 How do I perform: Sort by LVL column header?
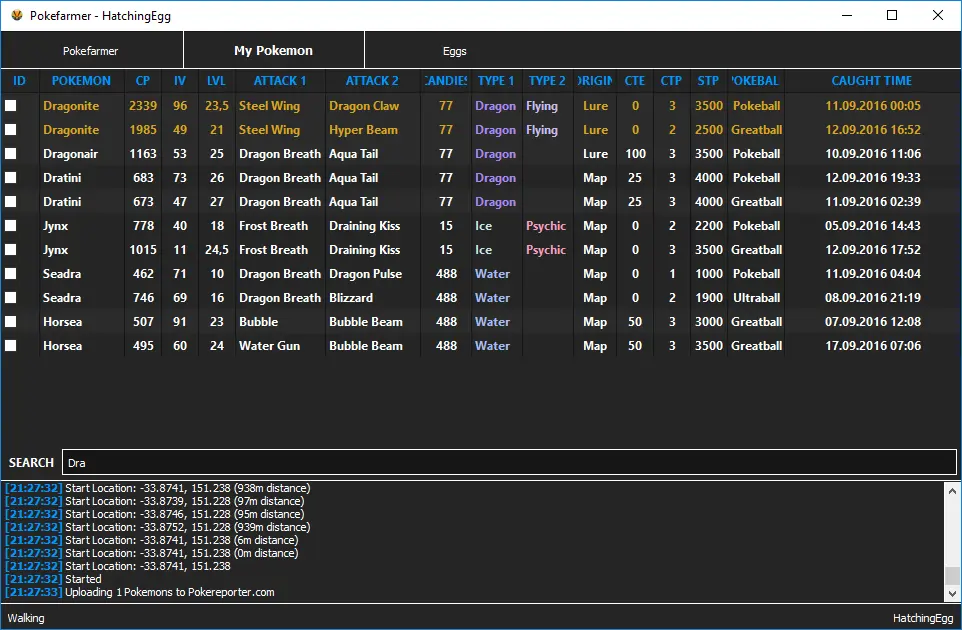(217, 81)
